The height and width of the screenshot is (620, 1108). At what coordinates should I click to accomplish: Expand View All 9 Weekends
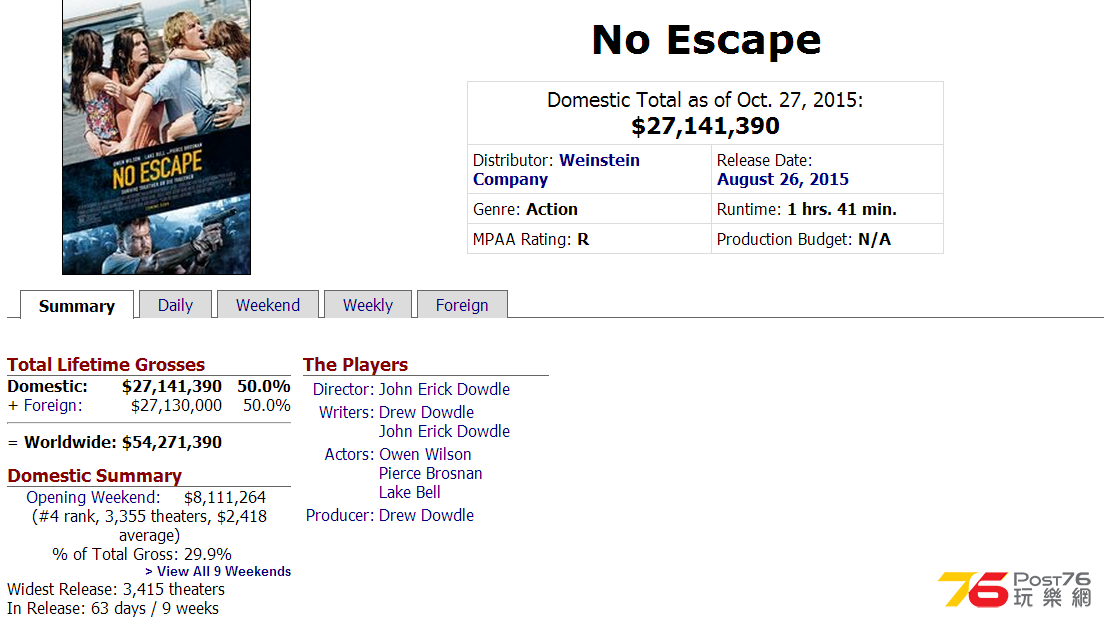pos(218,571)
